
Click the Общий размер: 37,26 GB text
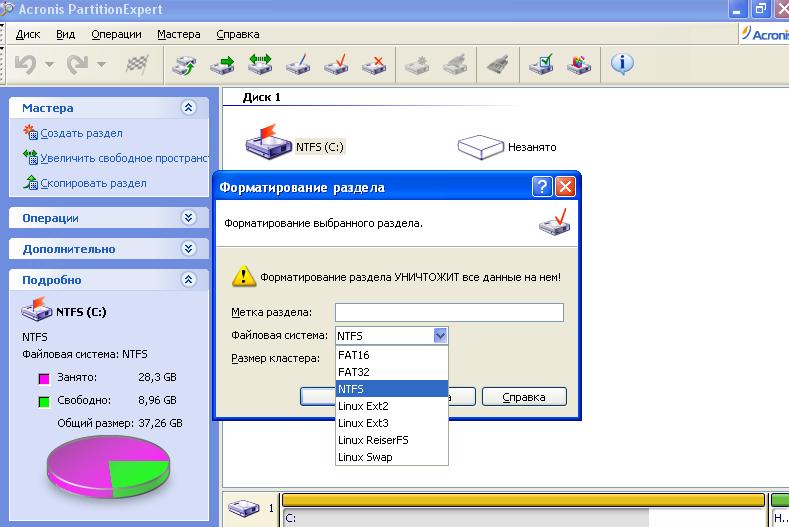click(x=120, y=423)
